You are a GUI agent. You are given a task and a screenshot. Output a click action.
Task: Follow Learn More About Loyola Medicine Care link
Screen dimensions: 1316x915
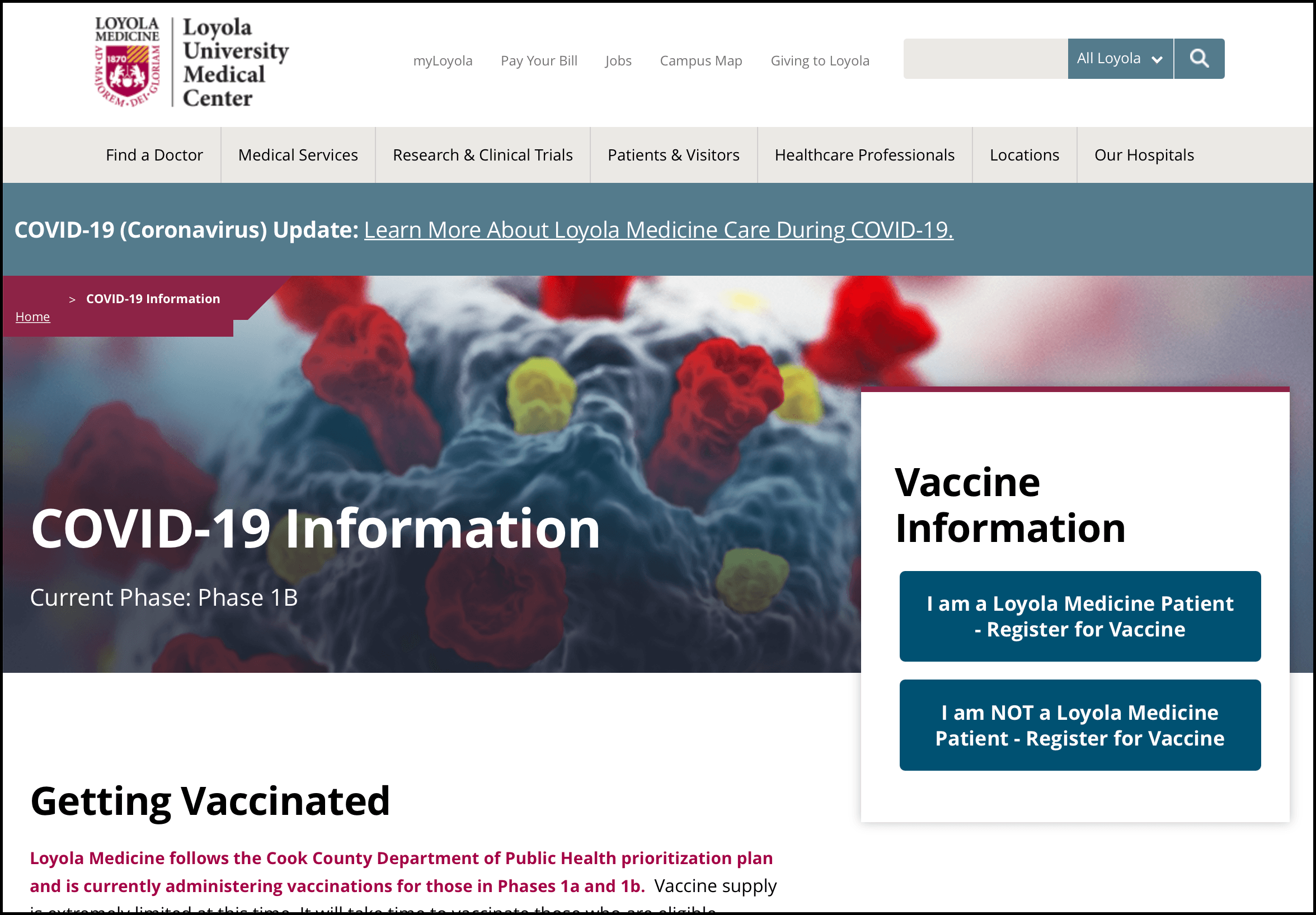tap(659, 230)
